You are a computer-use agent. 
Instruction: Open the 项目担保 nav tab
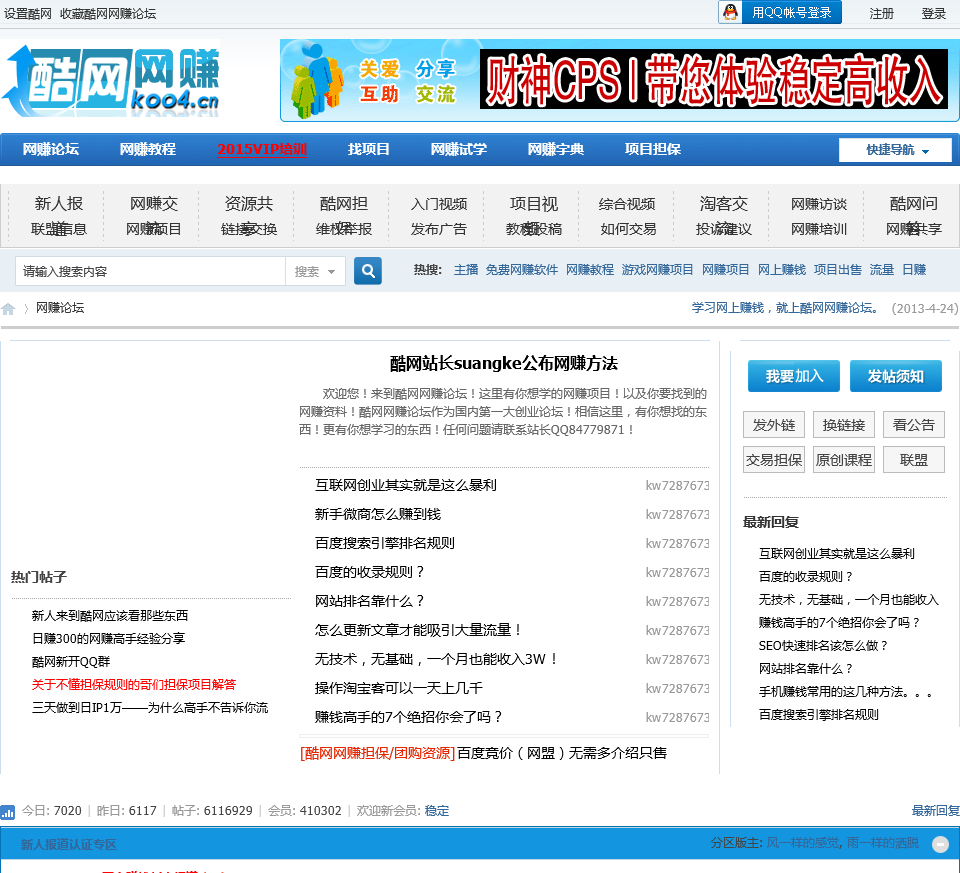(653, 149)
